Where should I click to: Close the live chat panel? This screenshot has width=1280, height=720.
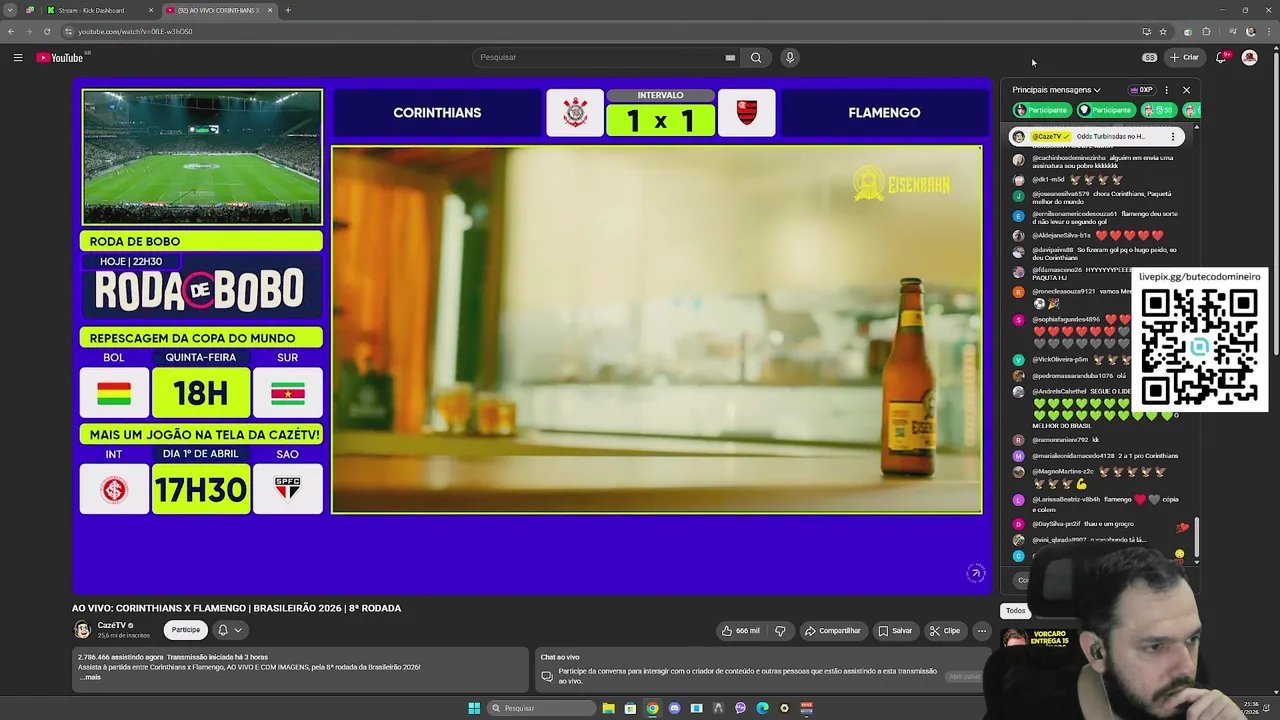click(x=1187, y=90)
